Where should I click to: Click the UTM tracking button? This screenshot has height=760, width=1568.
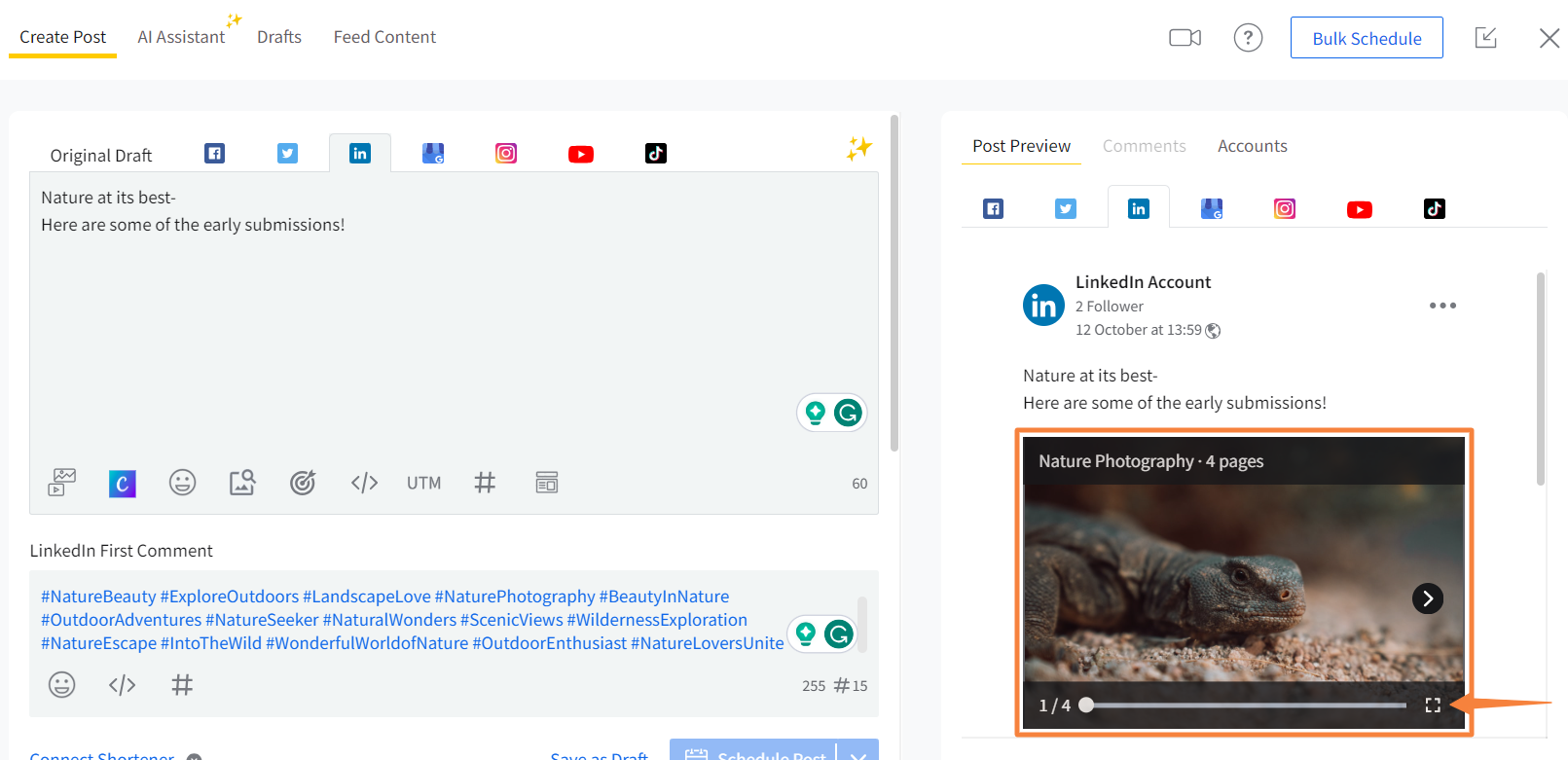coord(423,484)
